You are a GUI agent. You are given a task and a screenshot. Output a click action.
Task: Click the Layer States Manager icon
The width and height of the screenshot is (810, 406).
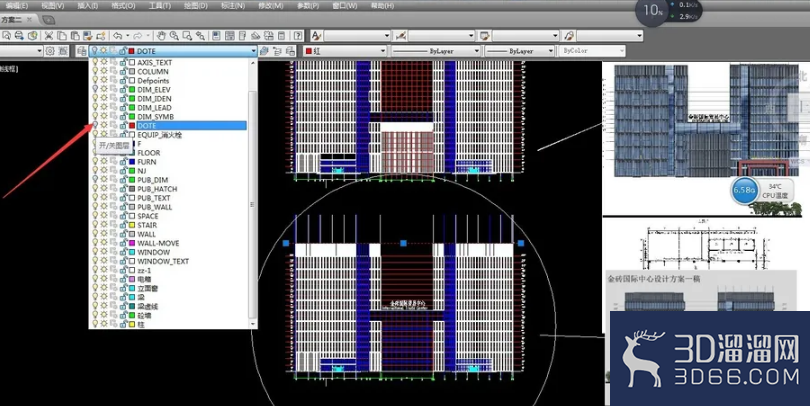(x=290, y=51)
